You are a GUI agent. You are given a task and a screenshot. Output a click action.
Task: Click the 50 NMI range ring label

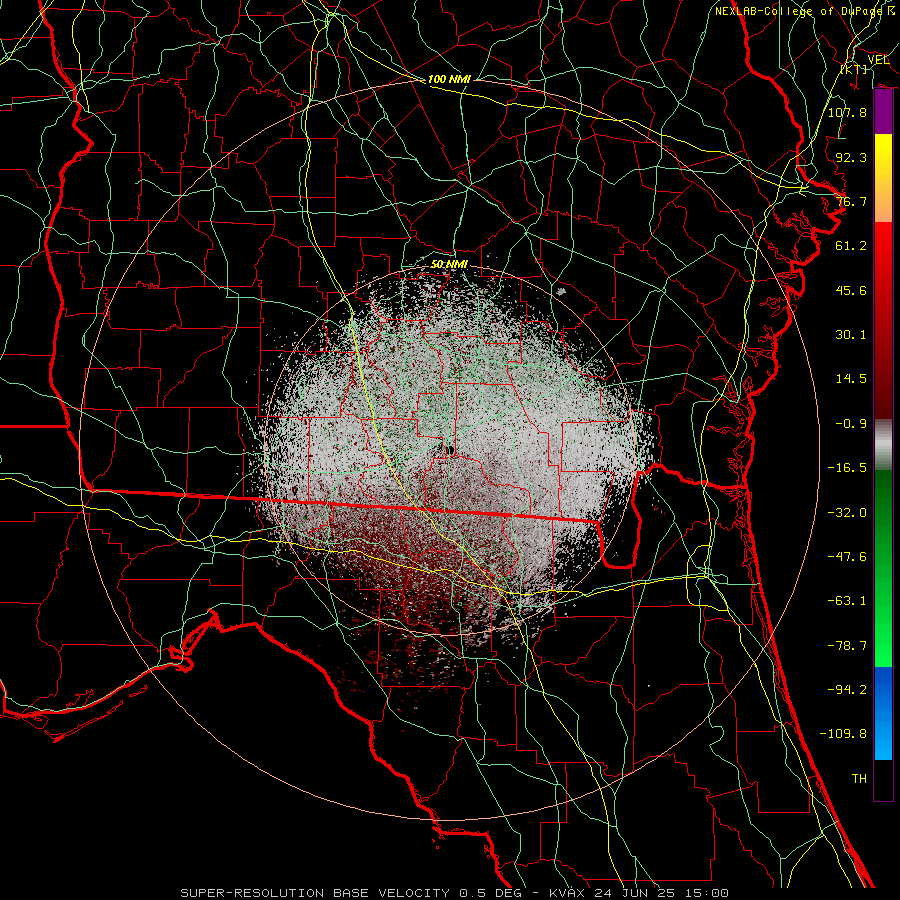(x=449, y=264)
